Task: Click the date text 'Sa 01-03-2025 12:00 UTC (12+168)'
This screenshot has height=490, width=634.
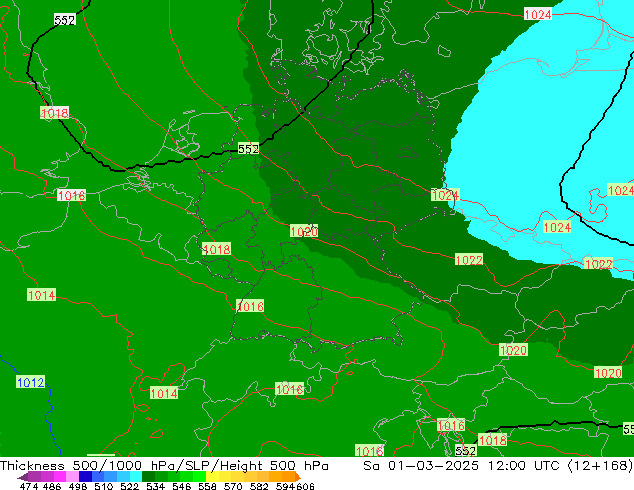Action: [498, 465]
